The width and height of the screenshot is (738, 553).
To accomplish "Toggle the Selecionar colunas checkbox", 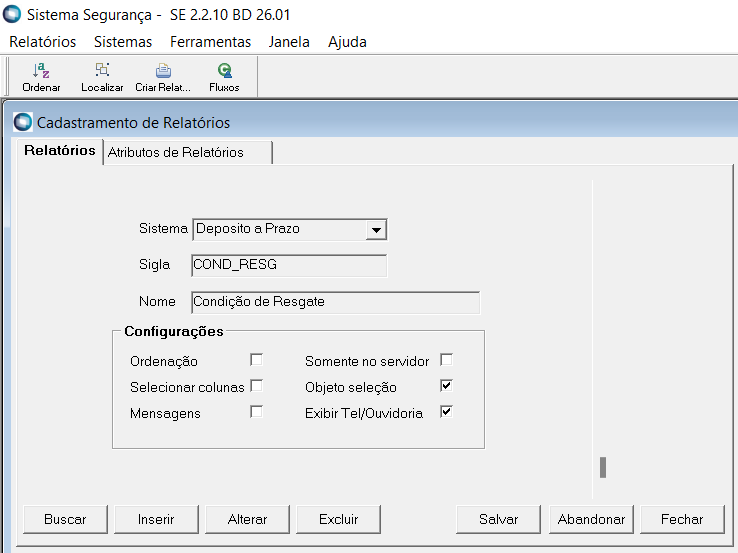I will point(257,385).
